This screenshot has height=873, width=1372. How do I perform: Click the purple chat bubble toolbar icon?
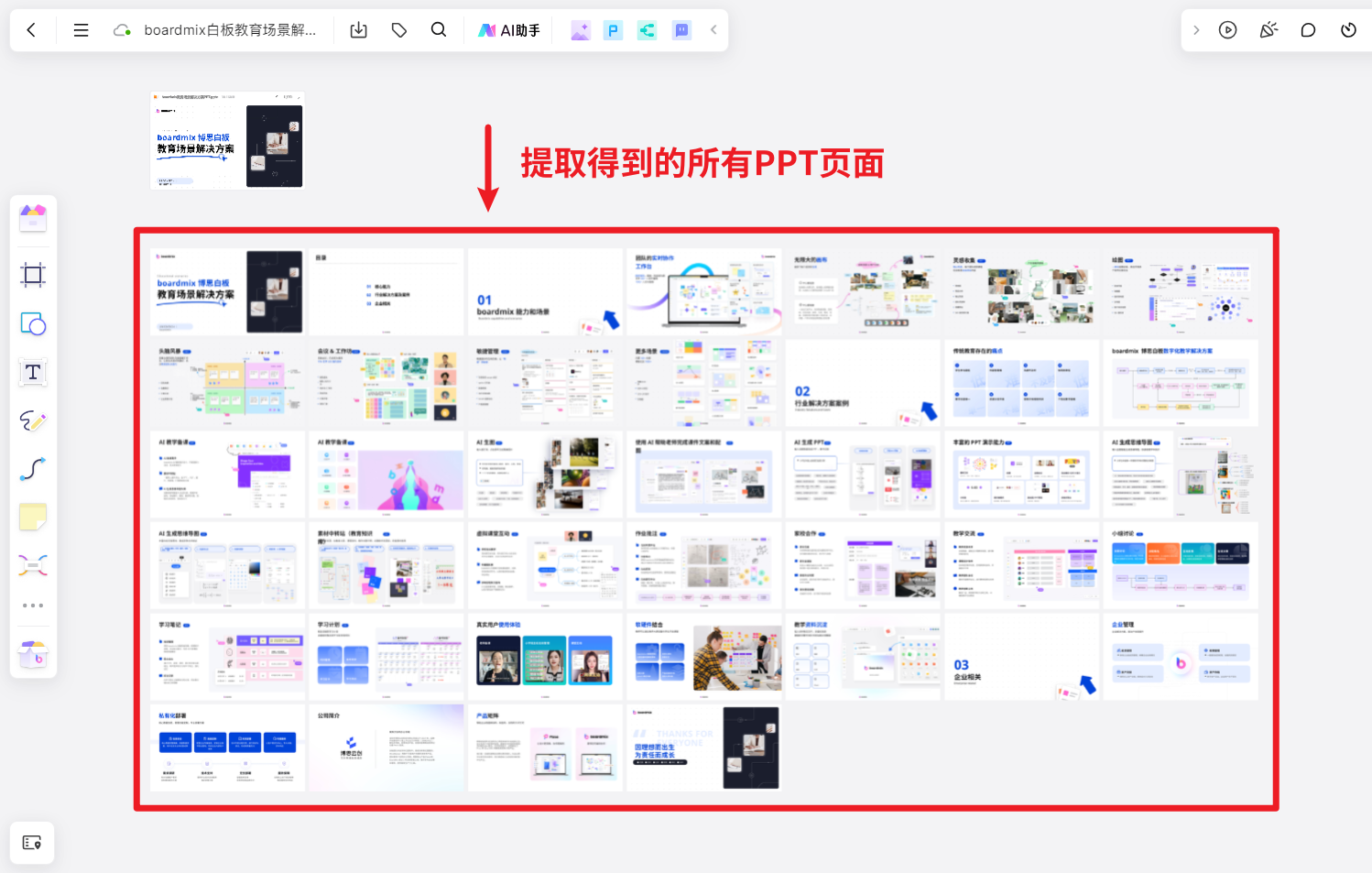click(x=681, y=30)
